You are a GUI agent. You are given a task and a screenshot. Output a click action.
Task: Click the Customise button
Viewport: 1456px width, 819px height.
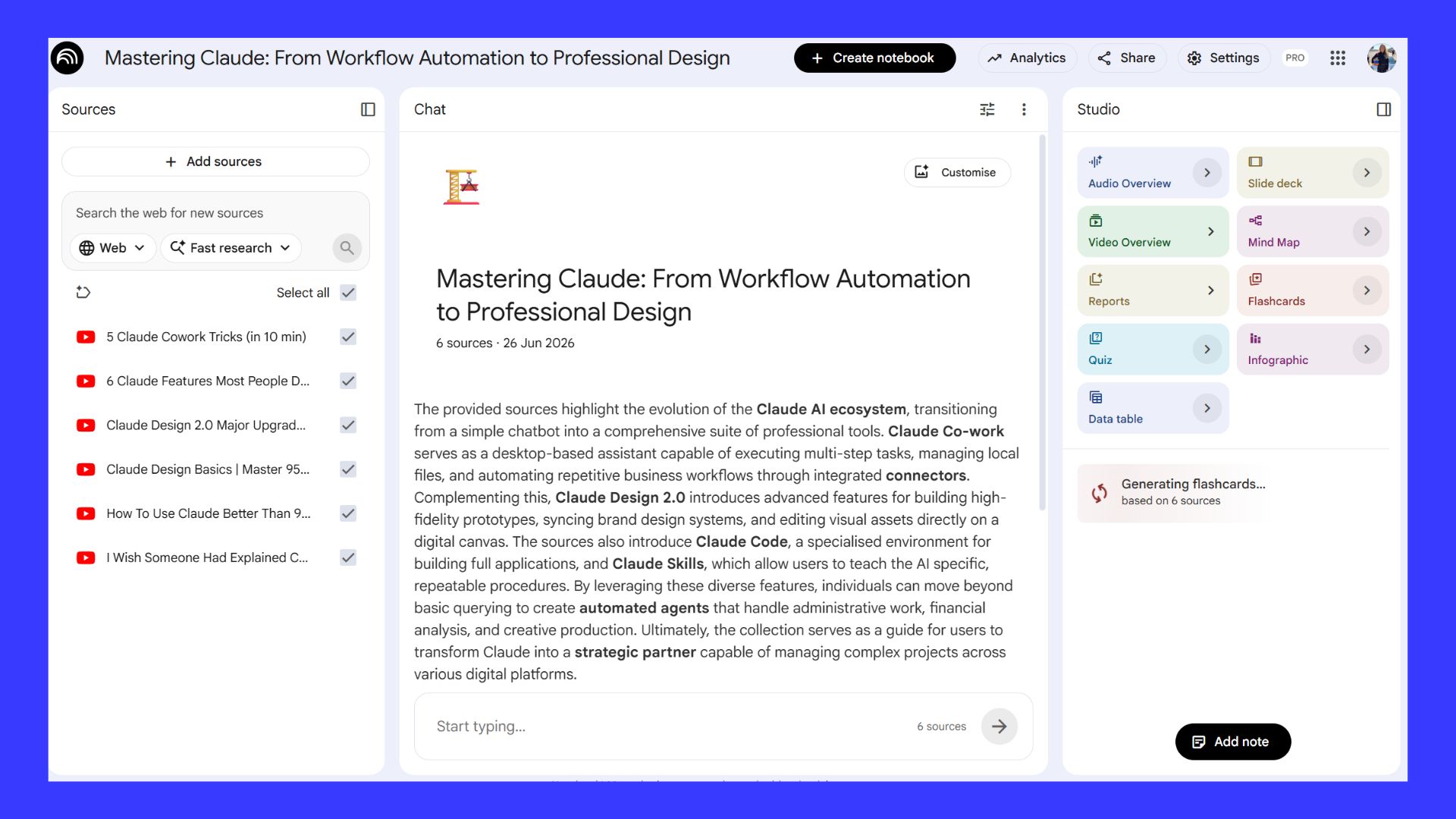957,172
